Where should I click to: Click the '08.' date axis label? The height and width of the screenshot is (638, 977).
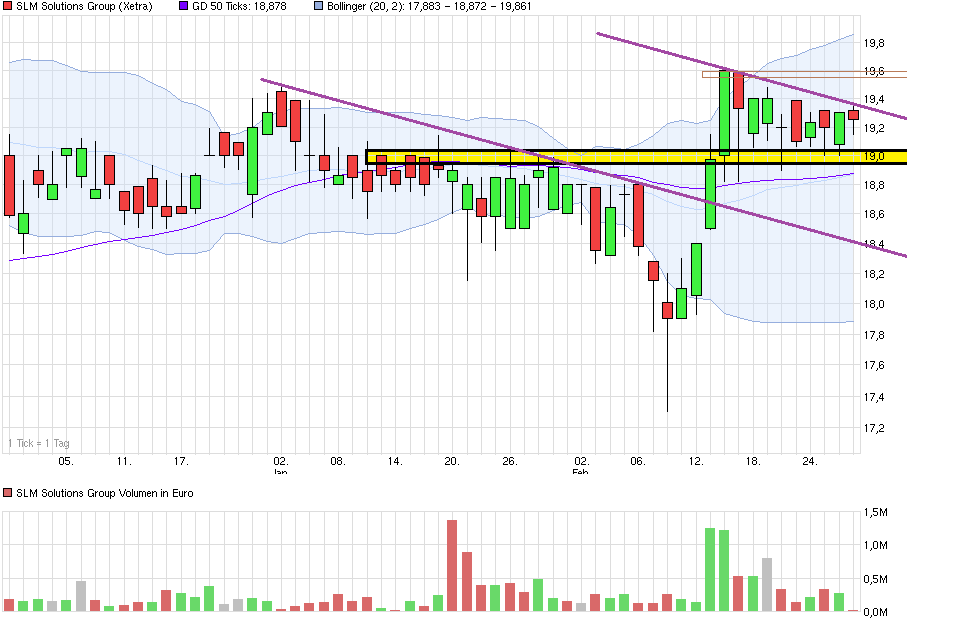(x=337, y=461)
